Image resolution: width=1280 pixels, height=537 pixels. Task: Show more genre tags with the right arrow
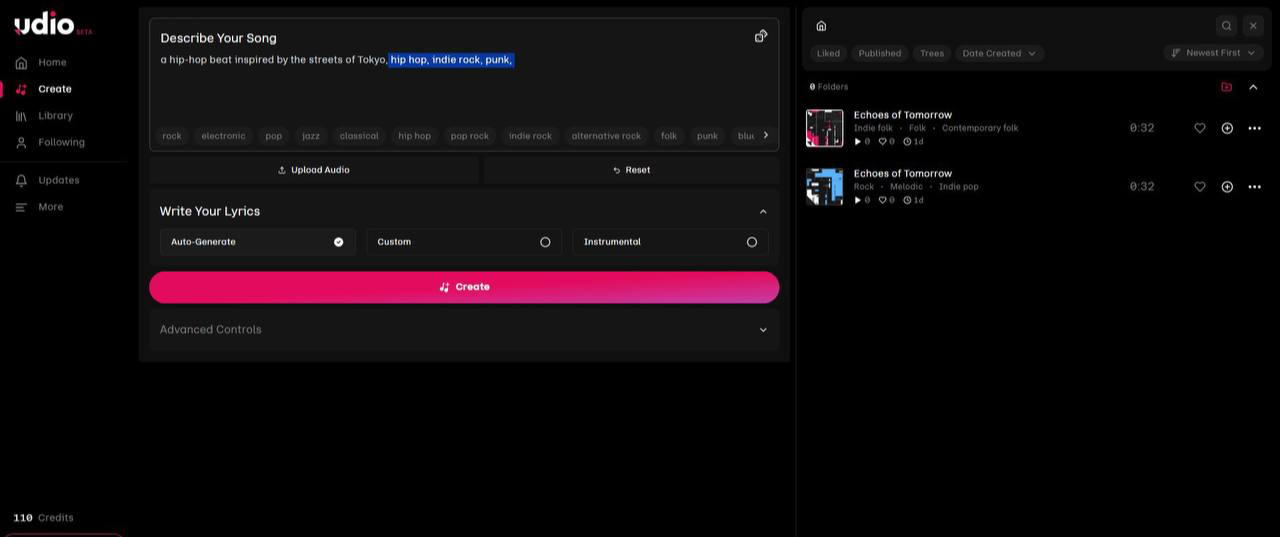(766, 135)
